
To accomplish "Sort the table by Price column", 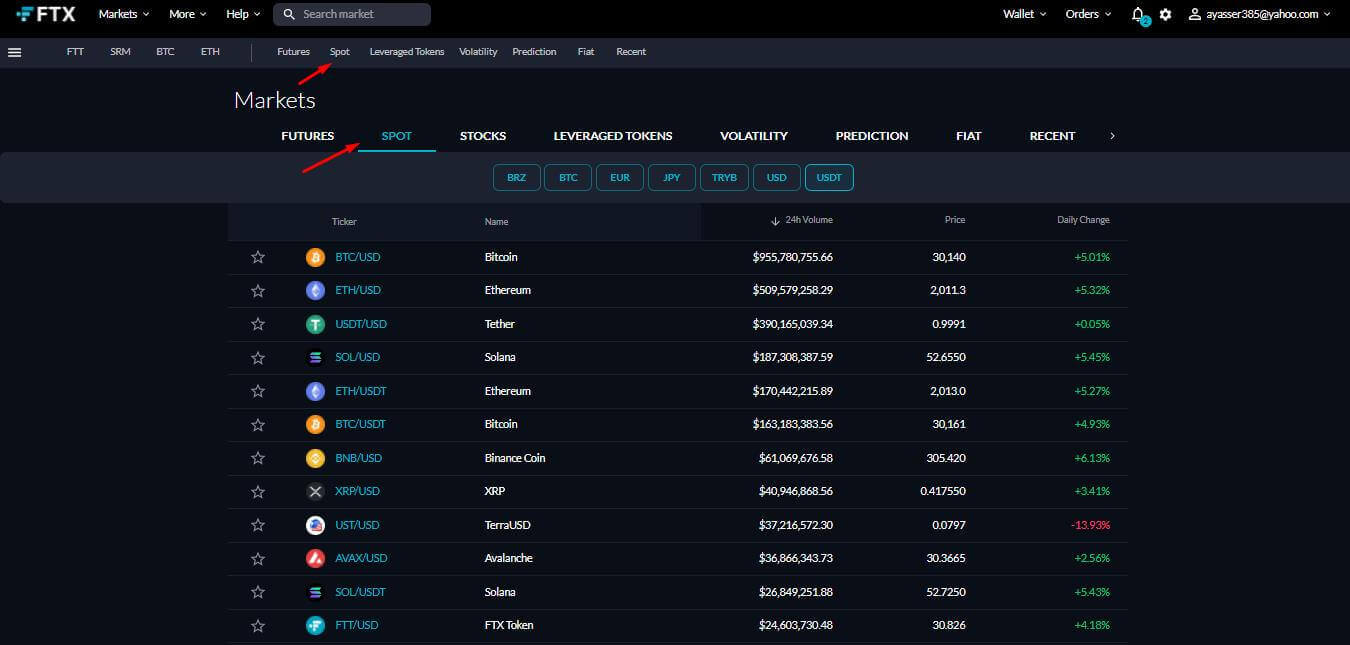I will tap(955, 220).
